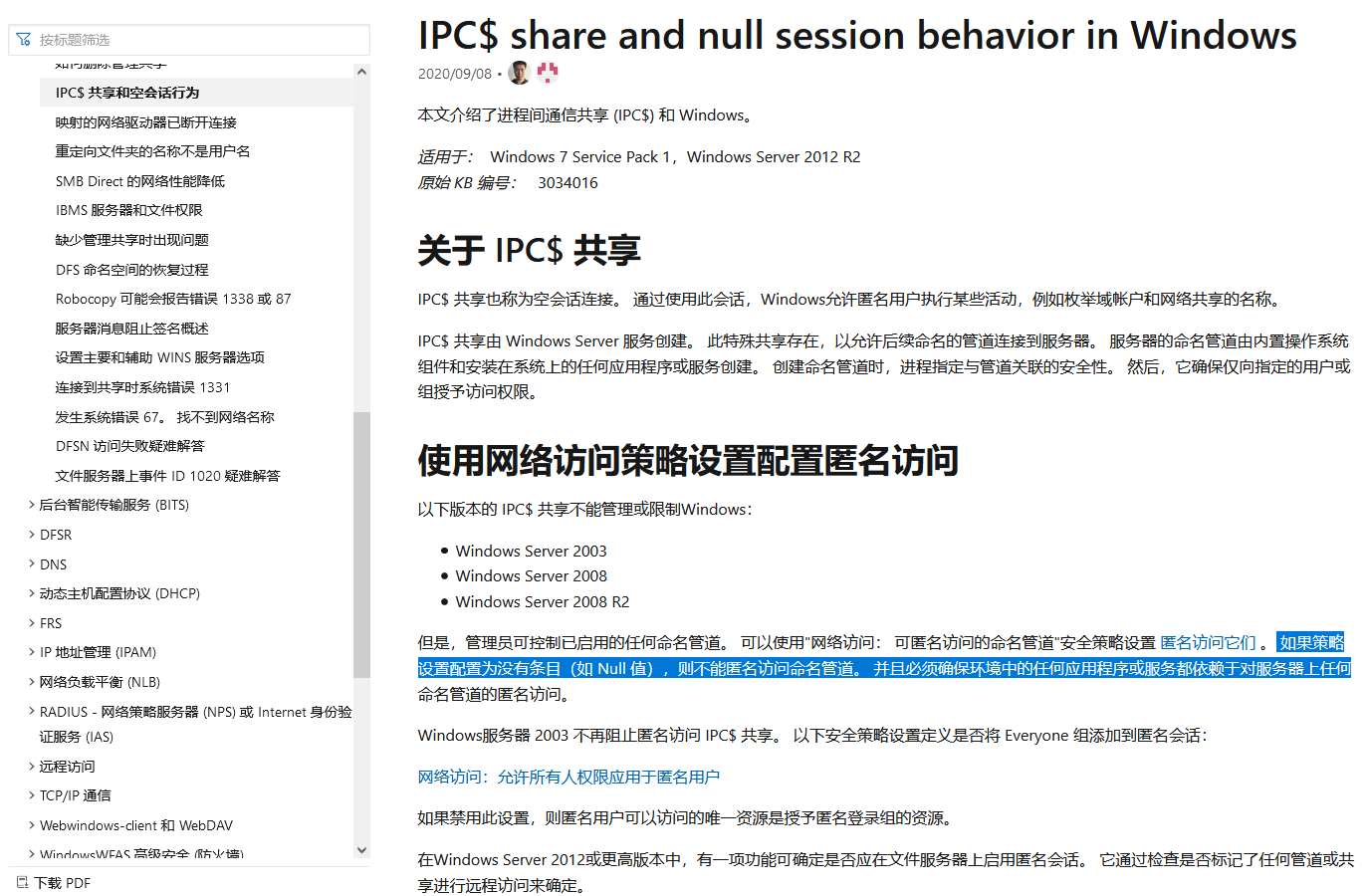Click the download PDF icon

point(22,882)
